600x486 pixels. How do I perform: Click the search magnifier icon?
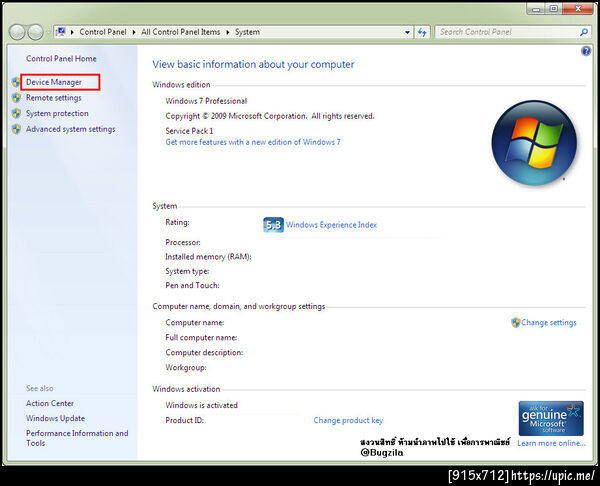tap(584, 32)
